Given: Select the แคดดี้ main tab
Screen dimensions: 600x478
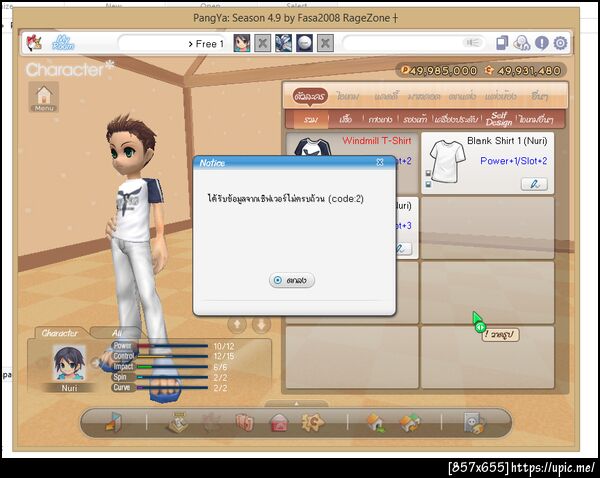Looking at the screenshot, I should [x=386, y=96].
